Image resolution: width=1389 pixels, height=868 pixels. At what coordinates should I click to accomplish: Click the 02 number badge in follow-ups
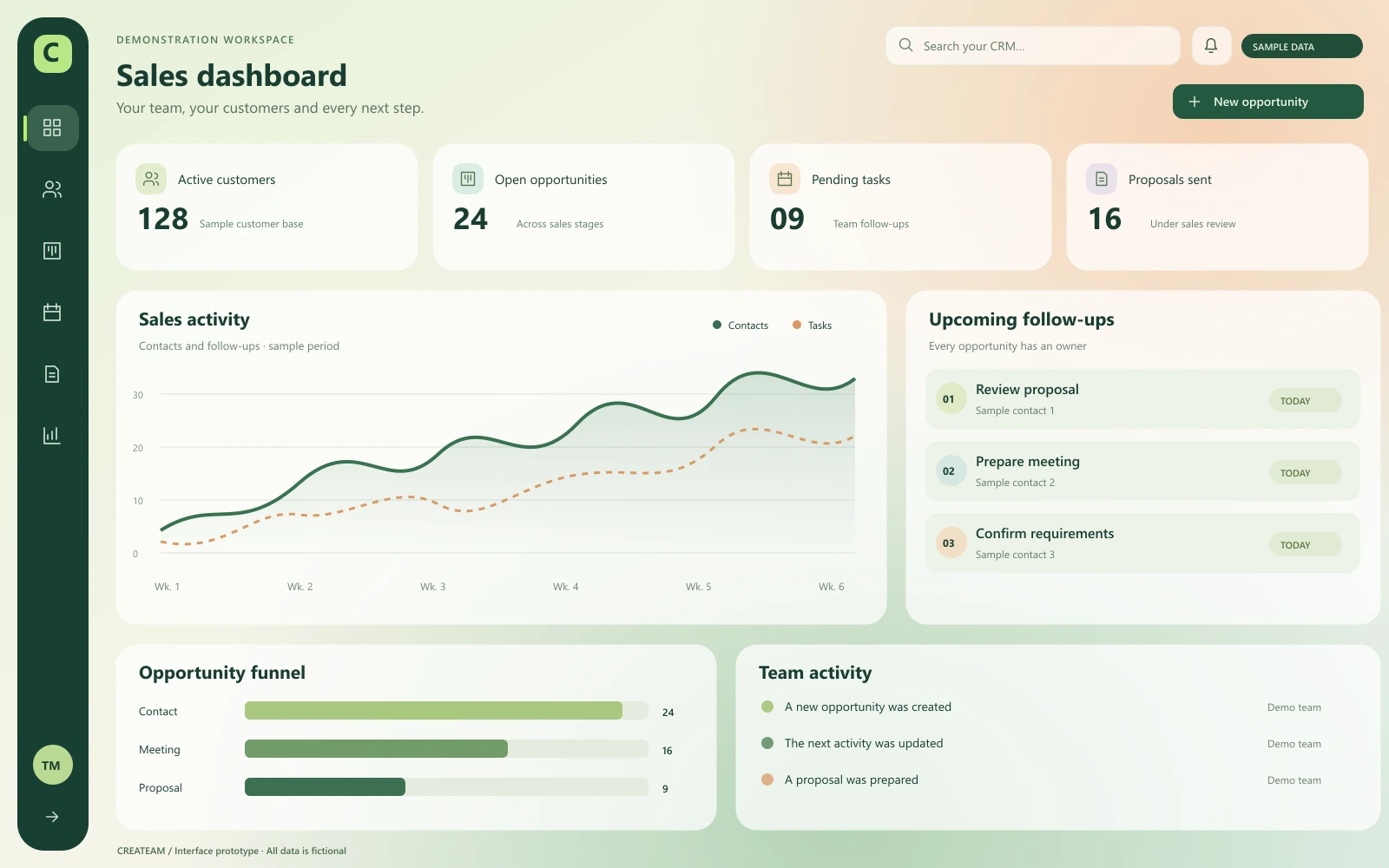click(951, 471)
